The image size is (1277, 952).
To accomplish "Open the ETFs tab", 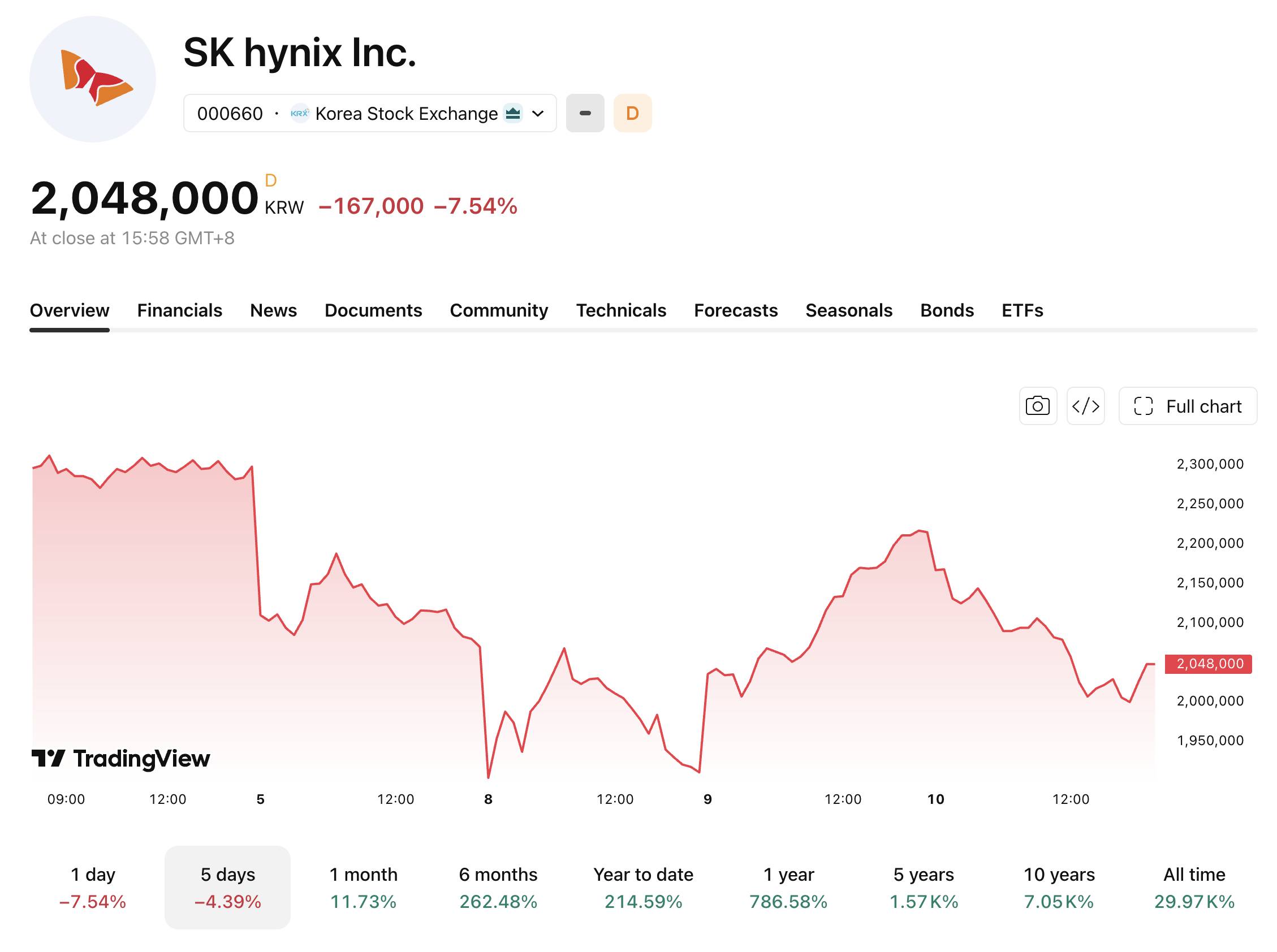I will coord(1021,310).
